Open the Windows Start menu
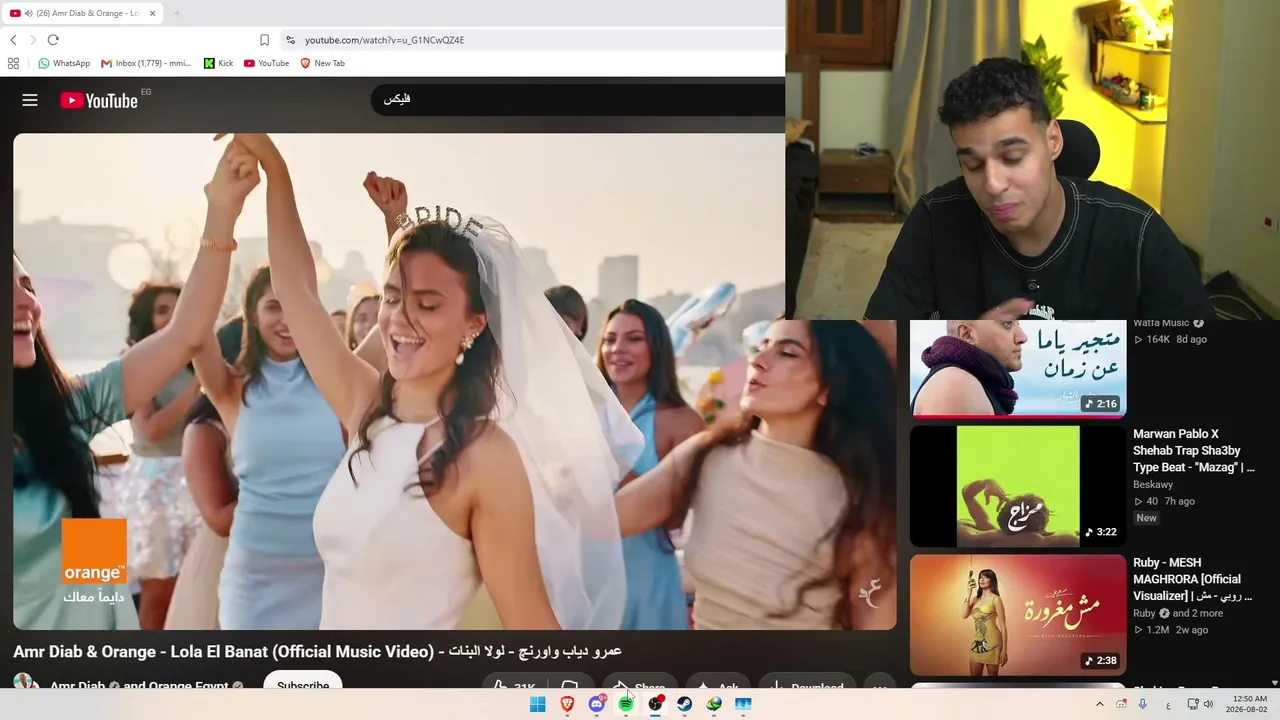The width and height of the screenshot is (1280, 720). [x=537, y=704]
